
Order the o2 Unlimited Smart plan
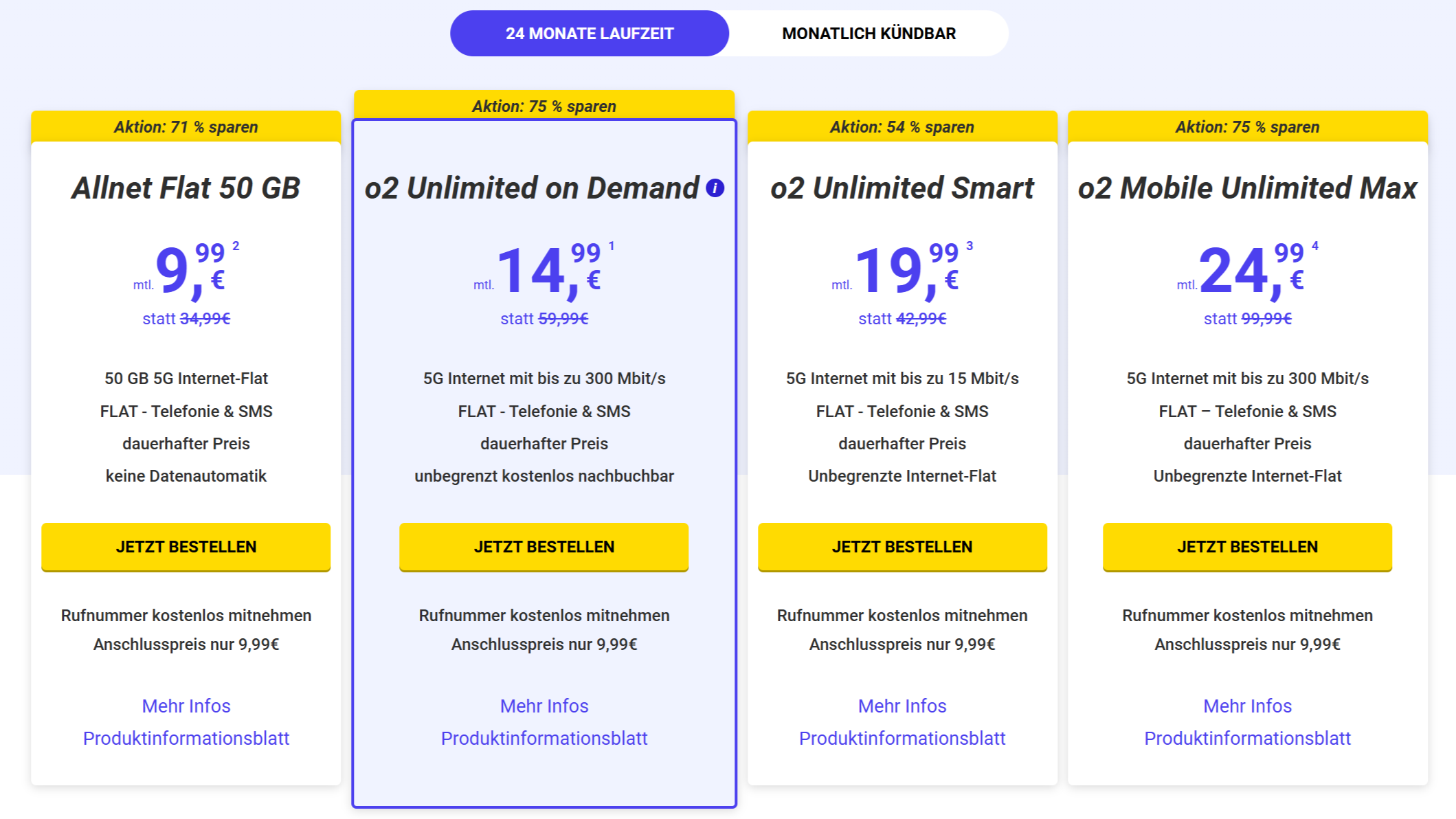[902, 547]
